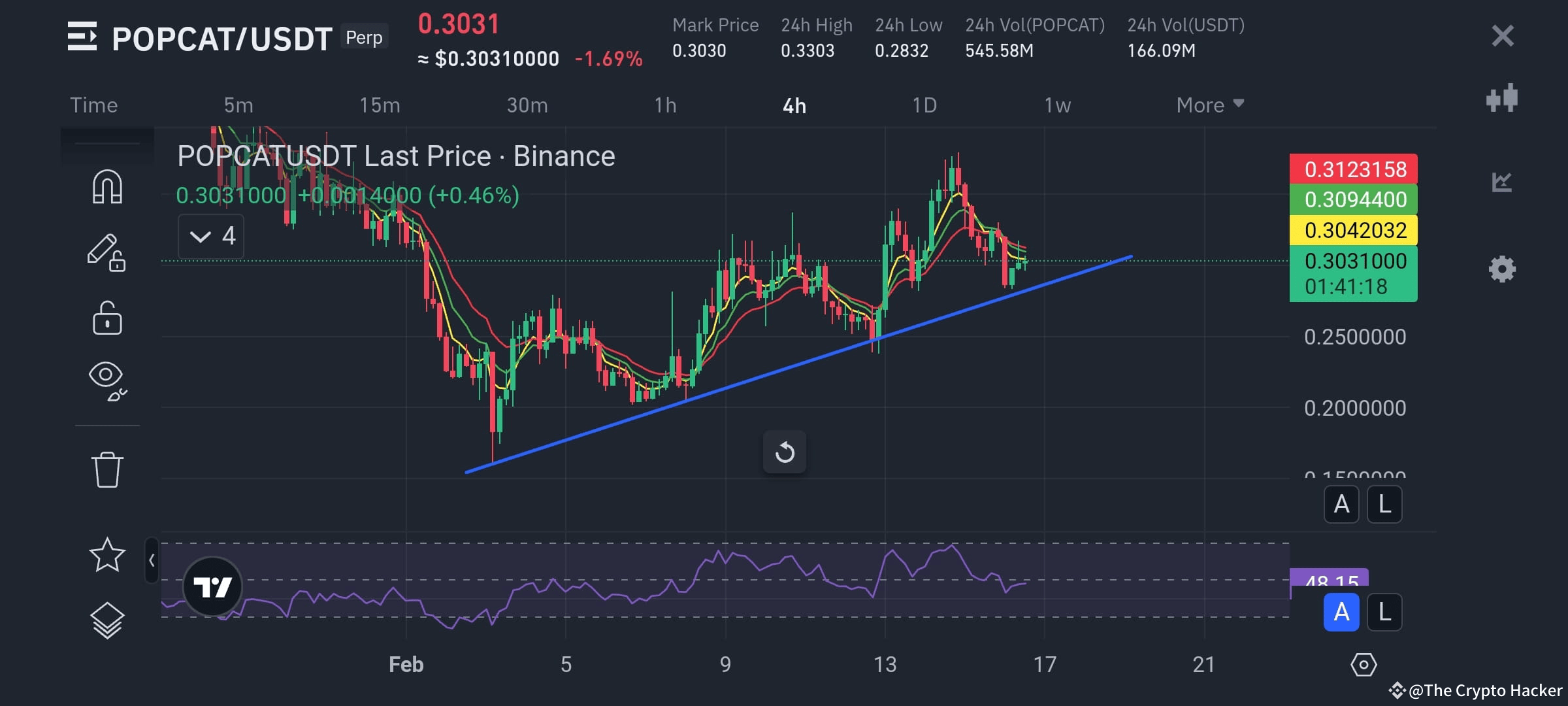
Task: Switch to the 1h timeframe
Action: (665, 105)
